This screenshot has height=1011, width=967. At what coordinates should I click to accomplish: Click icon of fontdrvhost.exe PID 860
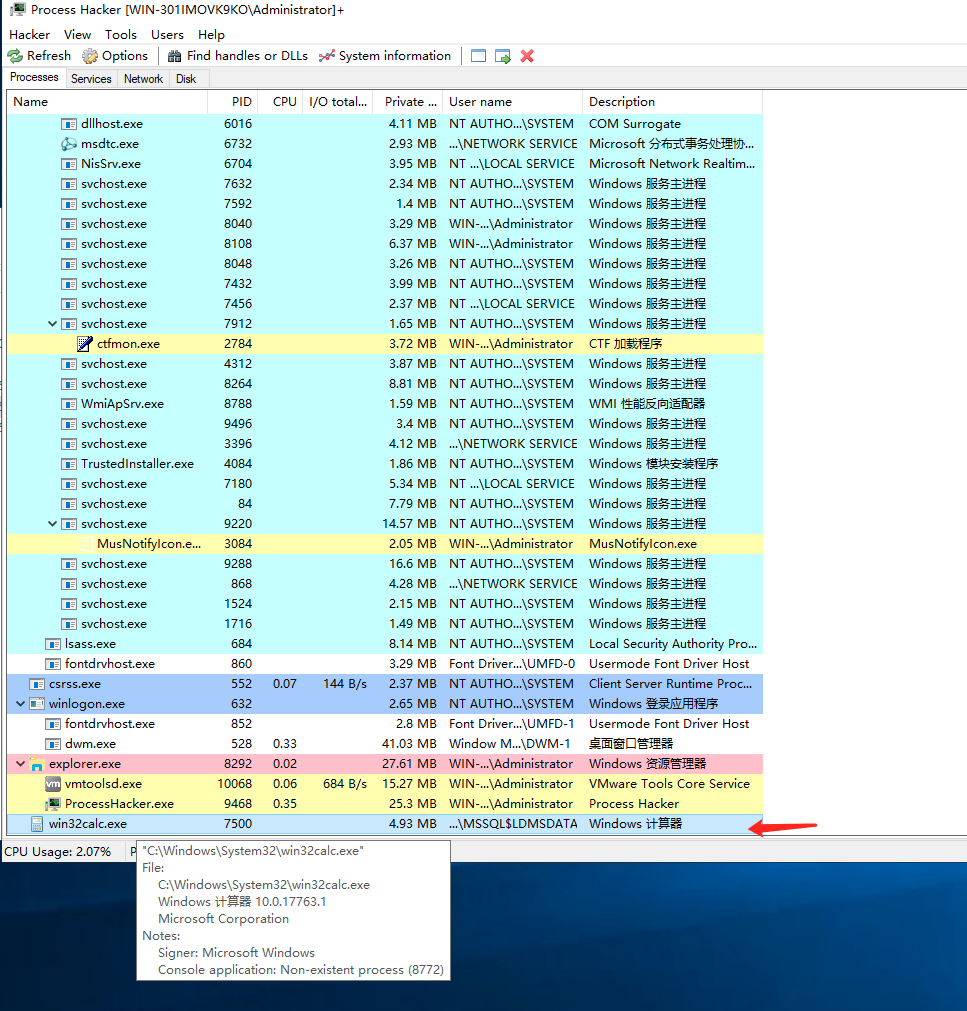point(53,663)
